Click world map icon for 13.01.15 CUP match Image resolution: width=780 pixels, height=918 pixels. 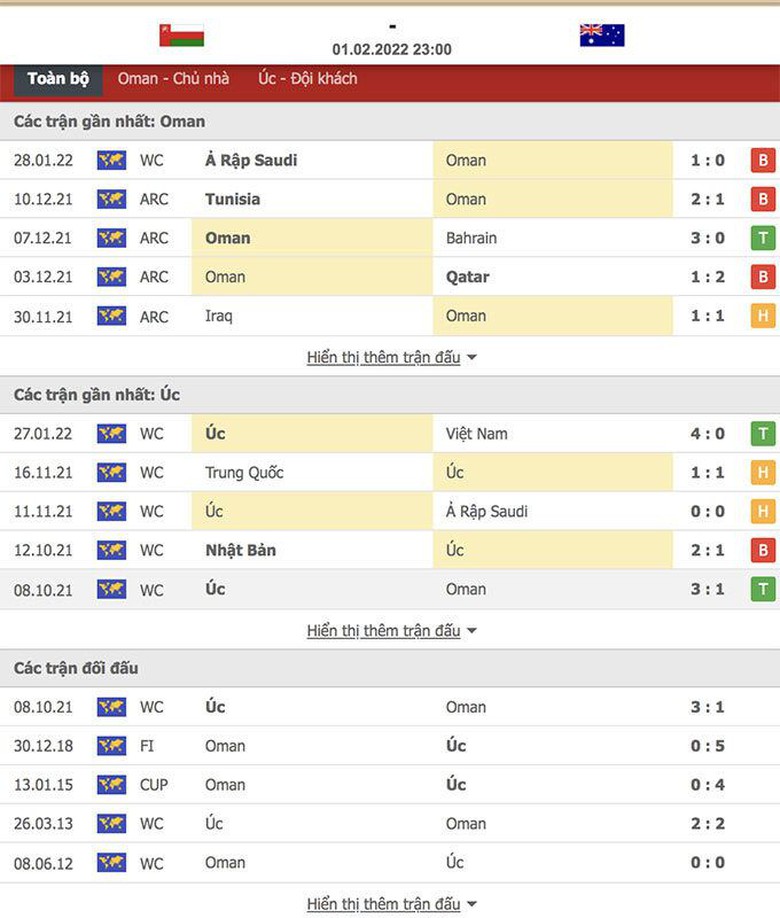click(x=111, y=785)
